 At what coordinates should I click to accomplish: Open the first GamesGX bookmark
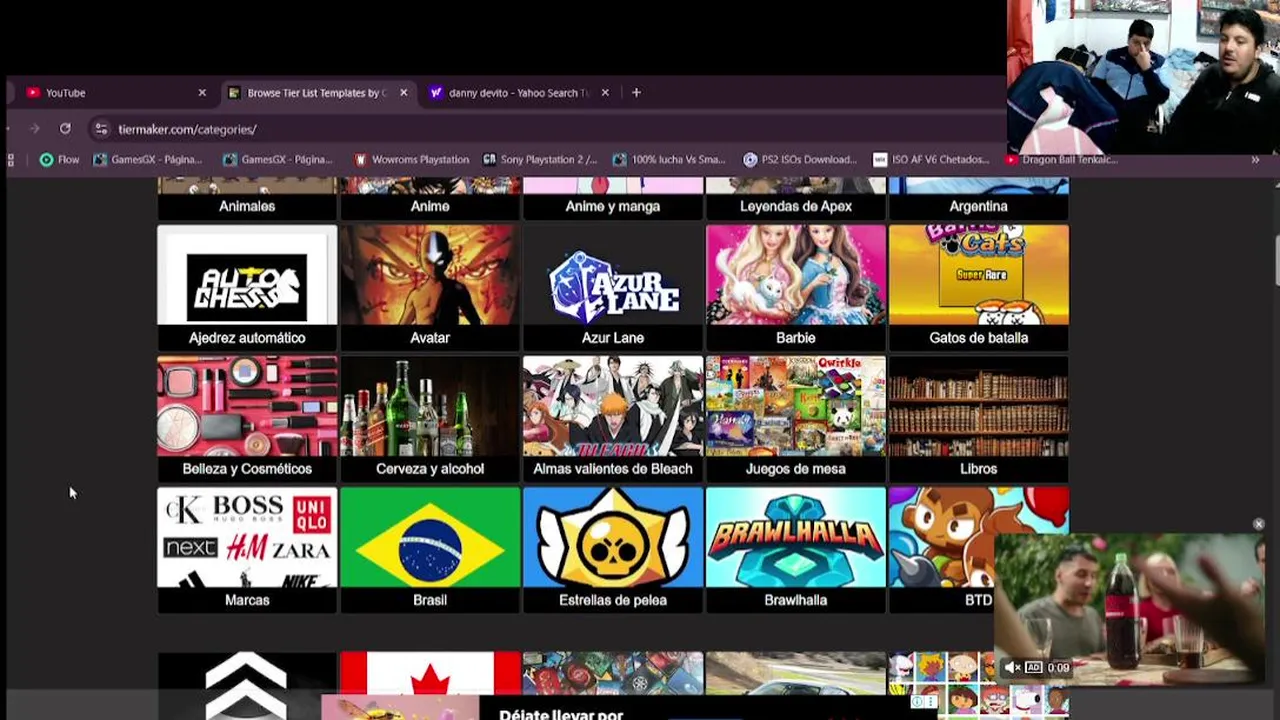[147, 159]
